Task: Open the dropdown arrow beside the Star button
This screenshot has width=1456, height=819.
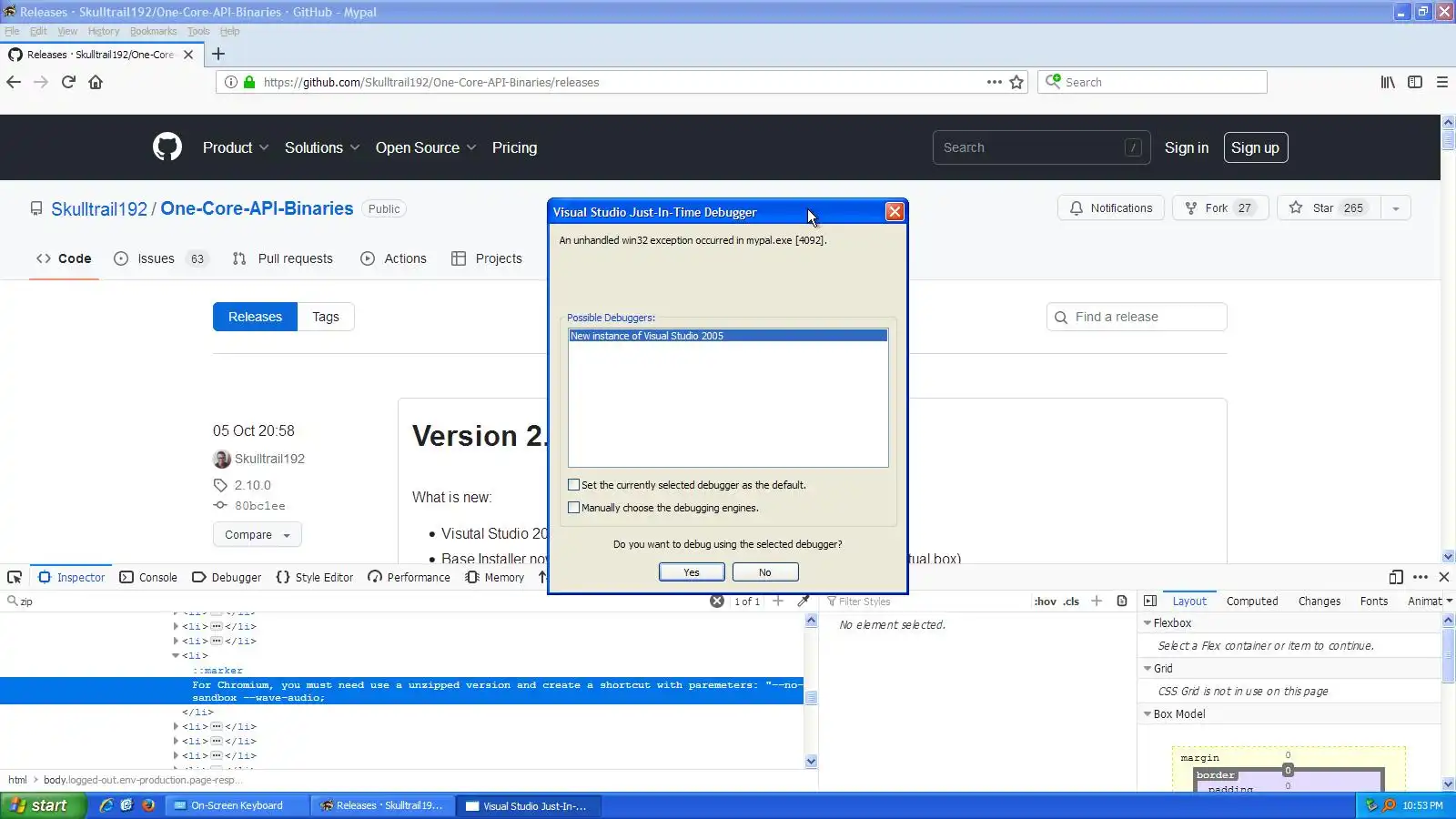Action: pyautogui.click(x=1396, y=208)
